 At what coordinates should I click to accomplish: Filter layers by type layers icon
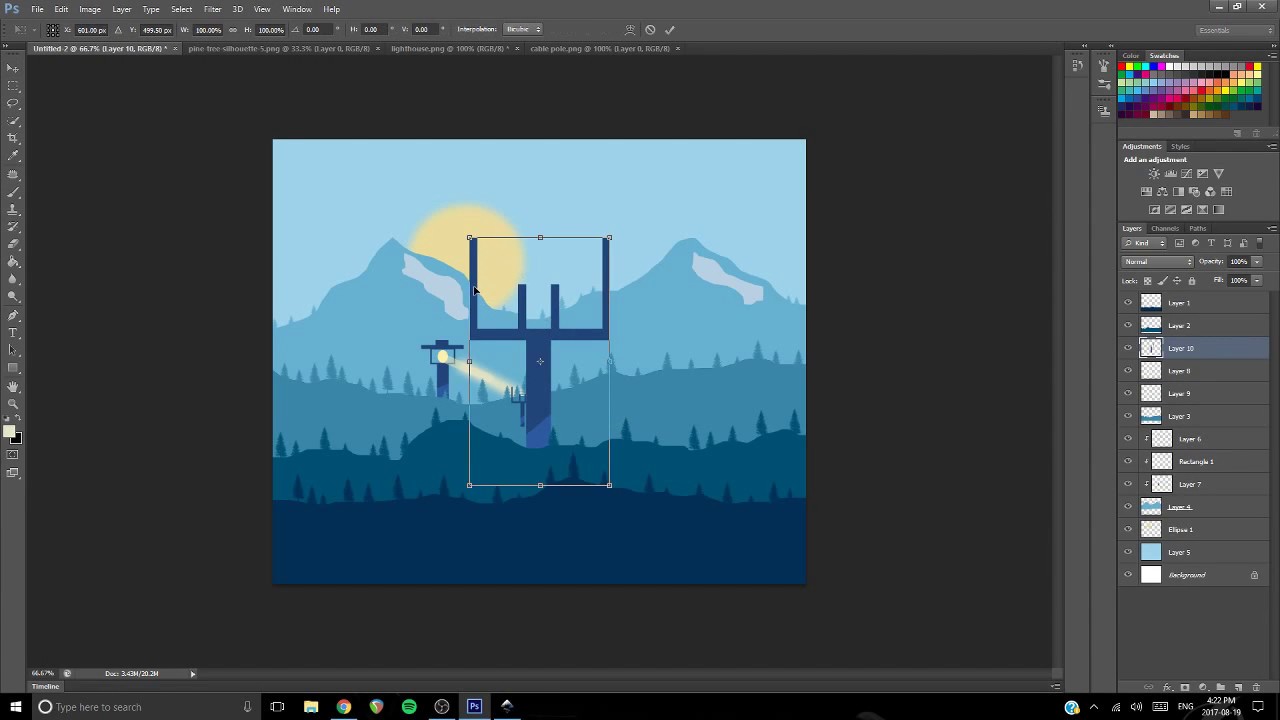point(1211,243)
